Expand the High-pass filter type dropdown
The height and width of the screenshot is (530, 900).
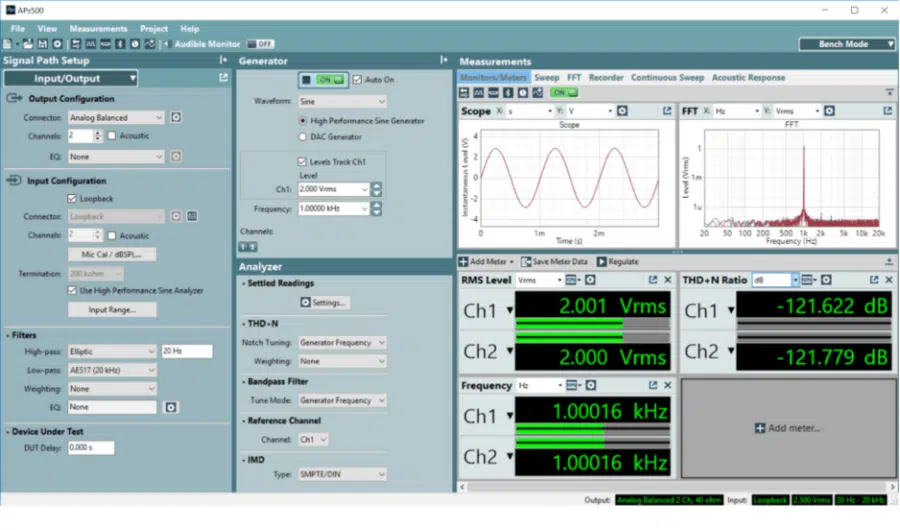(111, 352)
